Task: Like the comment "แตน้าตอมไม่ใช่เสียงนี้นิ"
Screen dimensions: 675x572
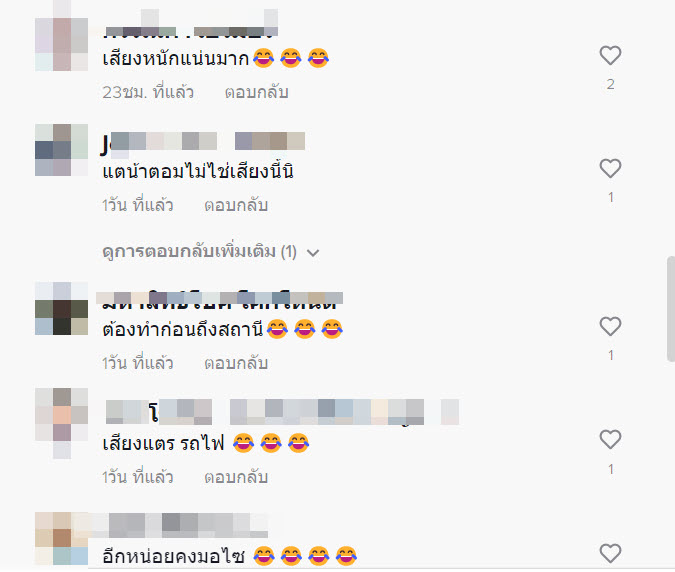Action: point(610,168)
